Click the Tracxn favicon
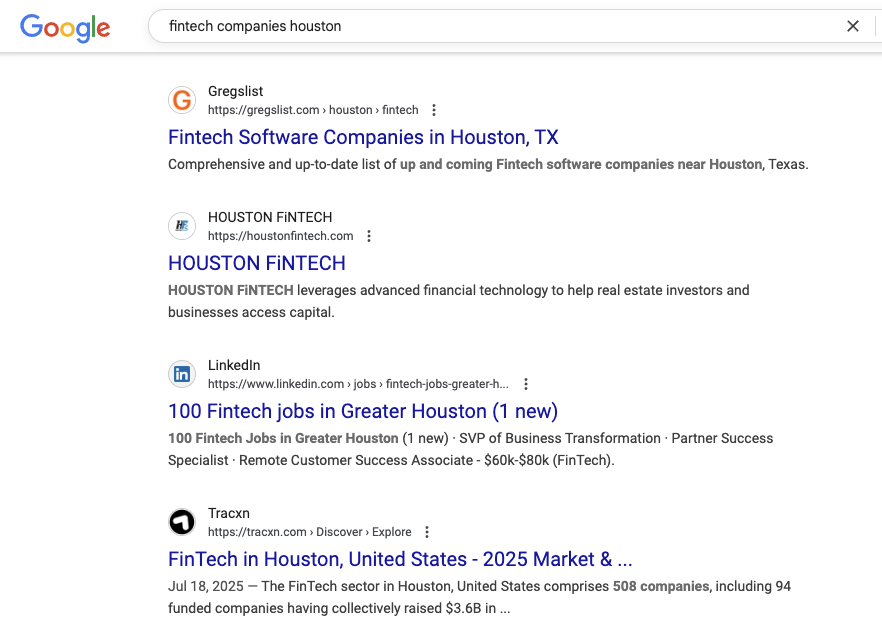 [182, 522]
